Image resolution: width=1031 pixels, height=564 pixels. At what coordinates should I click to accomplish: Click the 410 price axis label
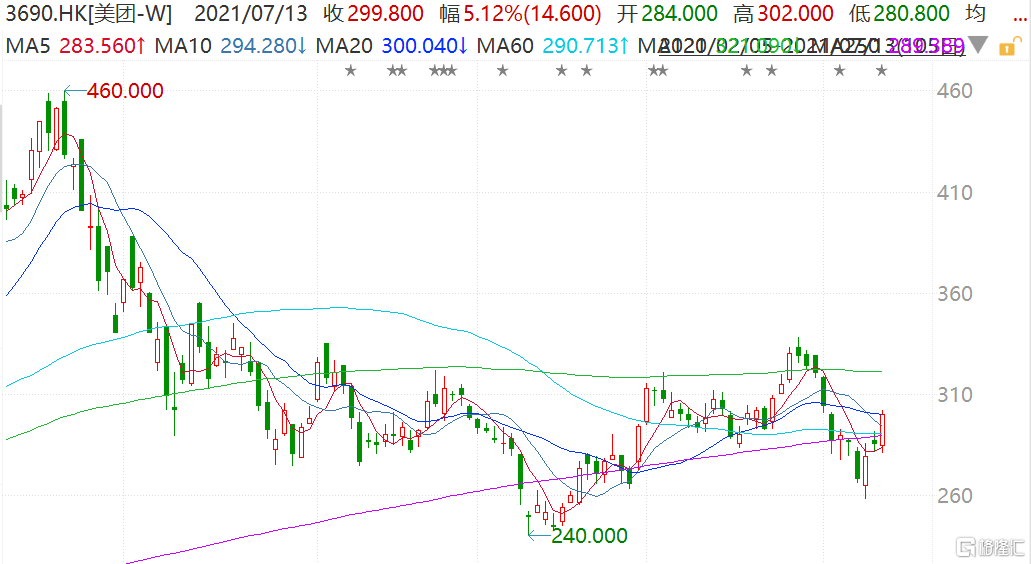[x=954, y=193]
